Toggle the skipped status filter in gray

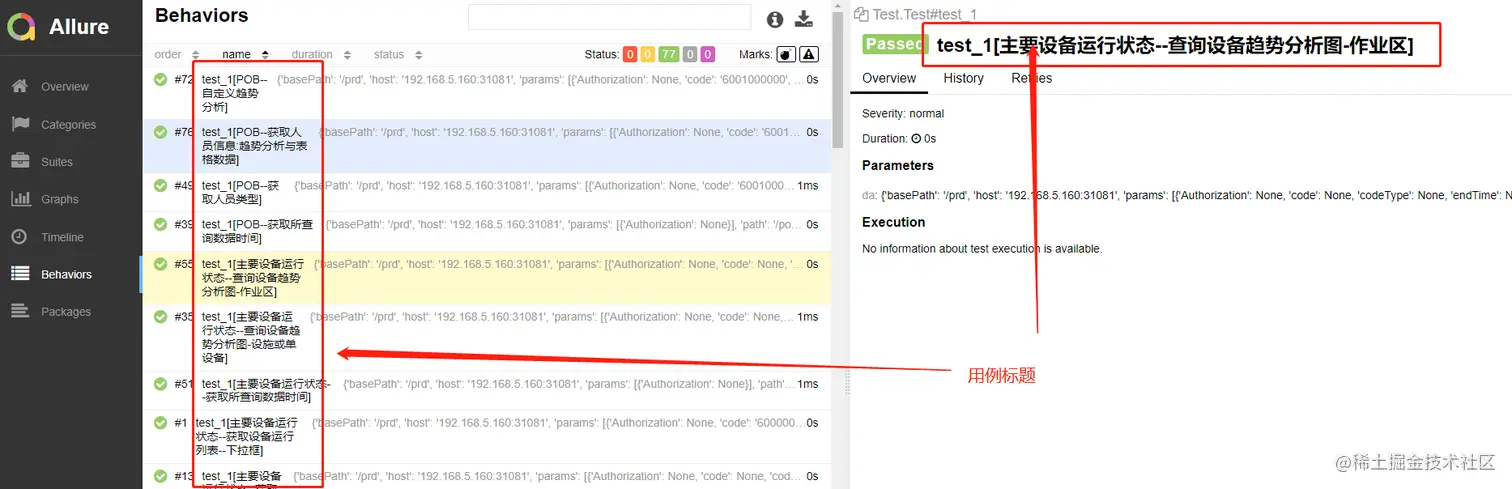[690, 55]
